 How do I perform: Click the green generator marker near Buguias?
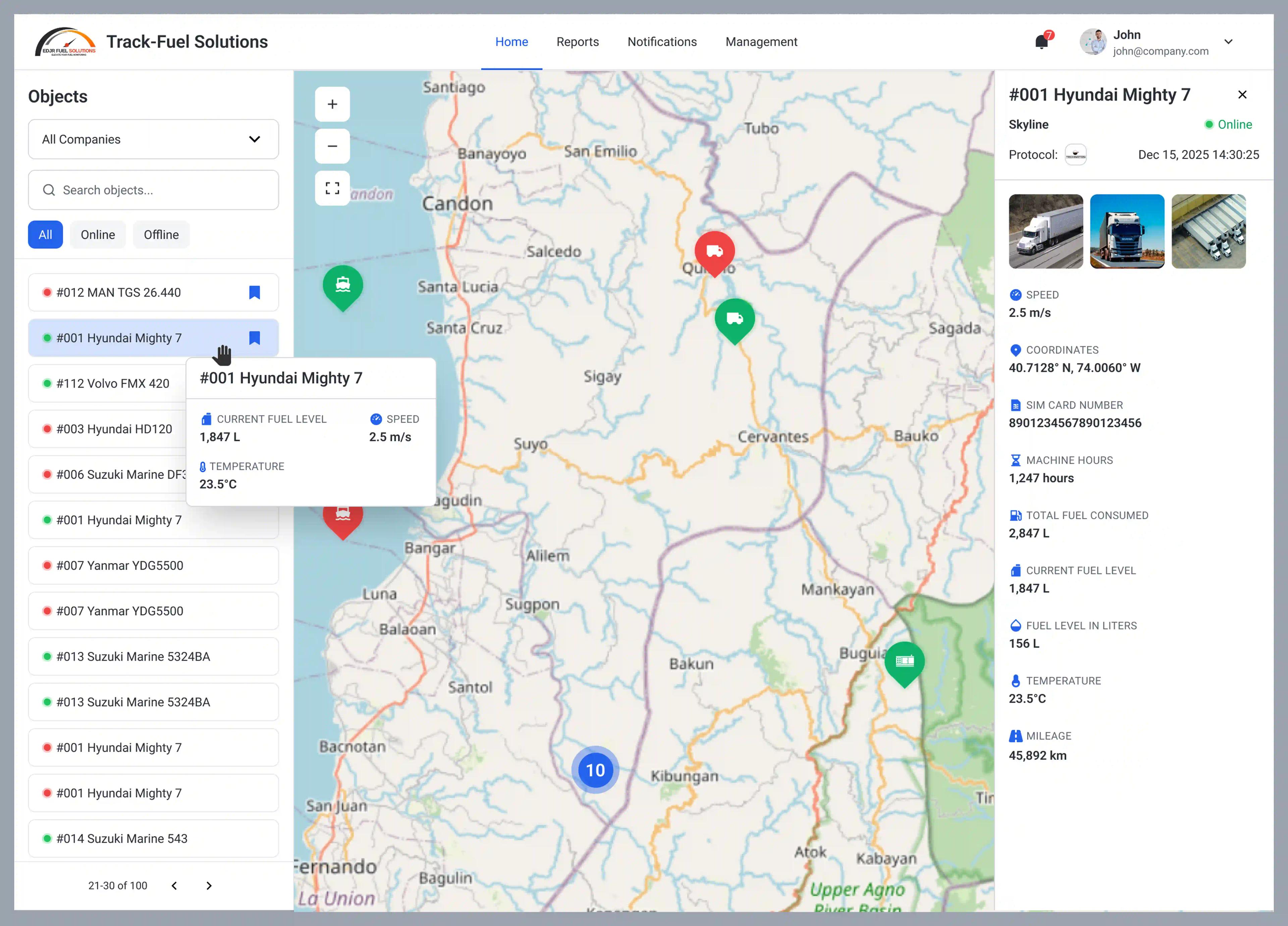pyautogui.click(x=904, y=661)
